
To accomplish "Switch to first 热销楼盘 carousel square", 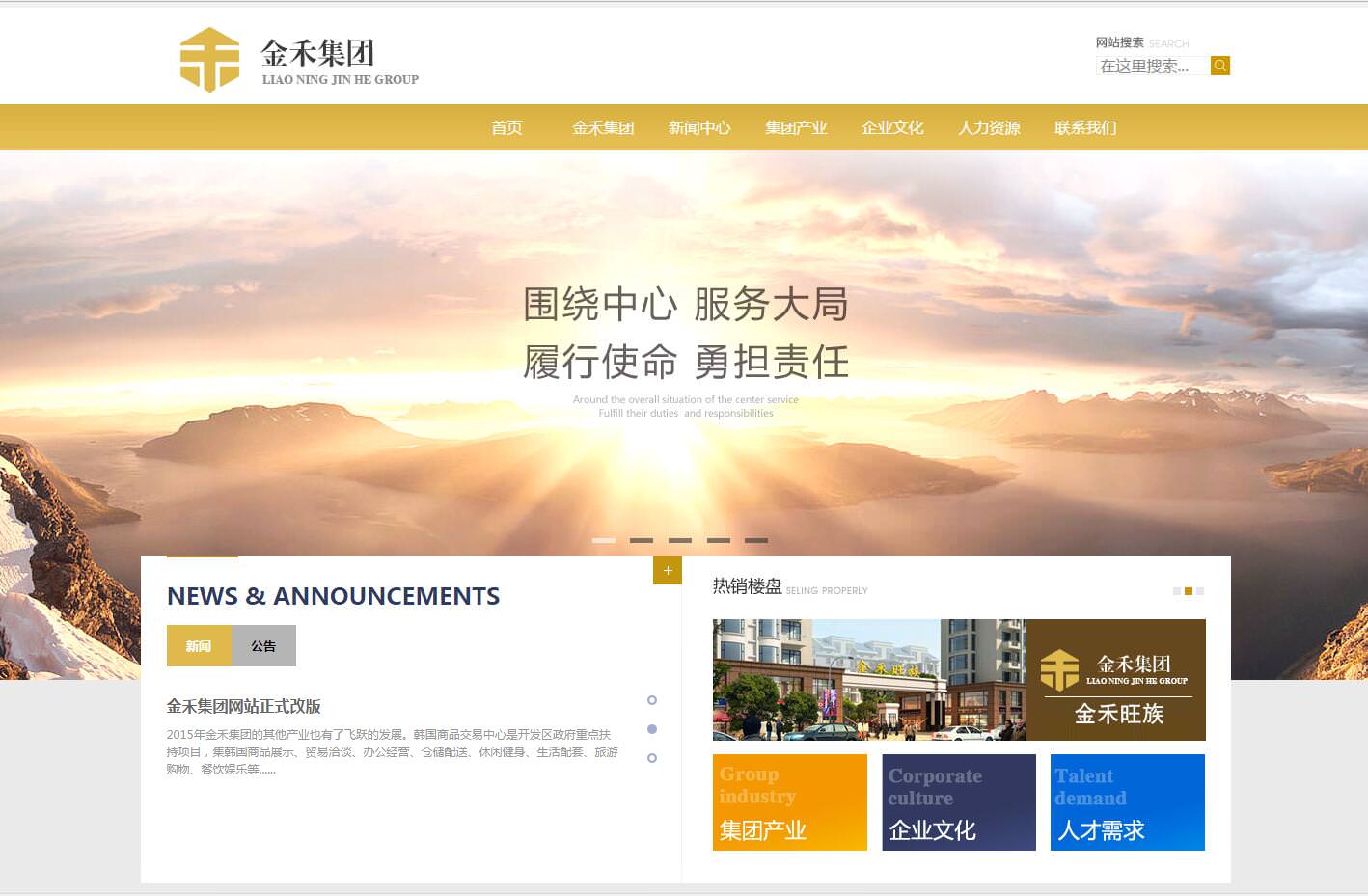I will click(x=1177, y=591).
